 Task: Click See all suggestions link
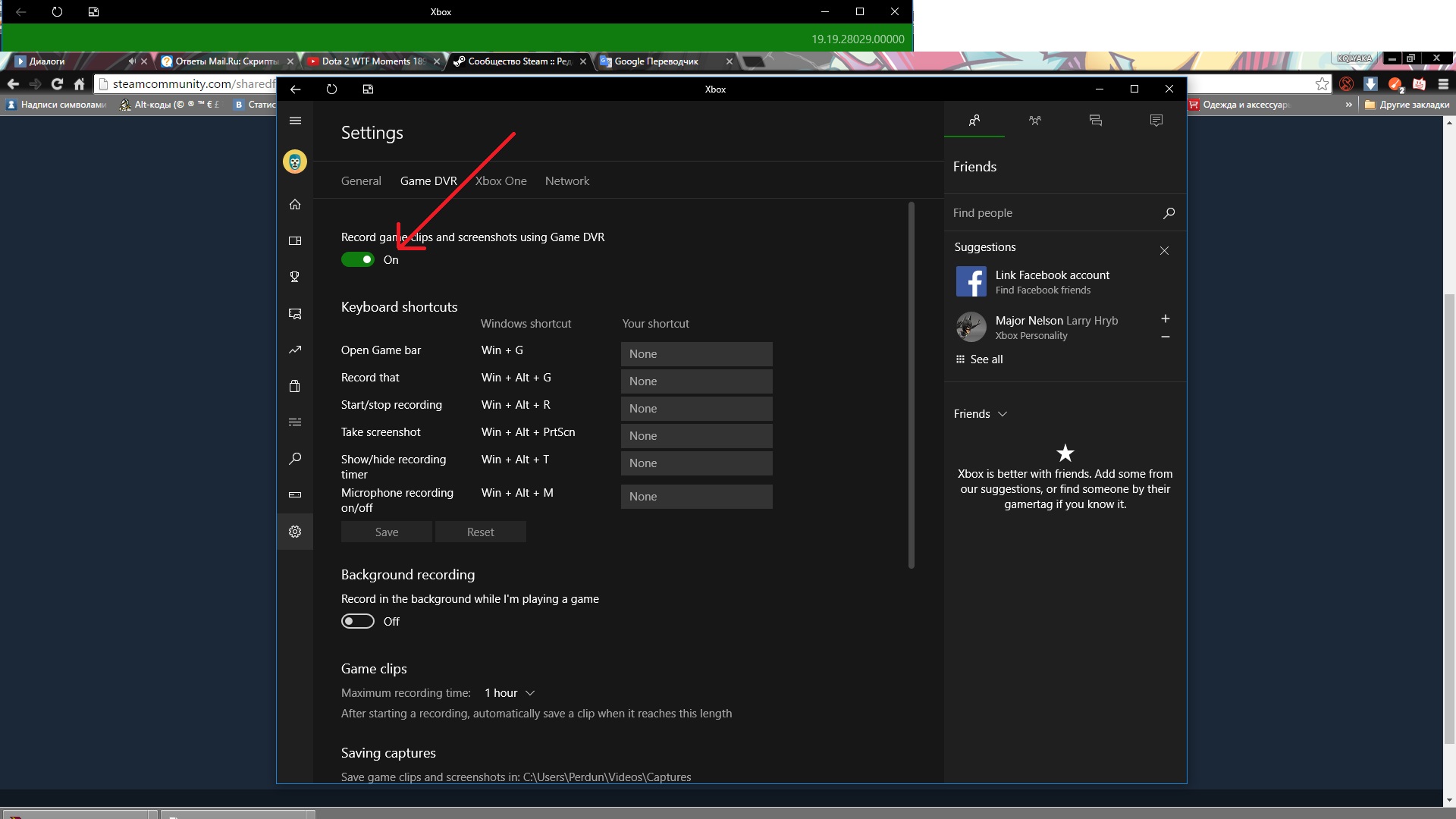[980, 359]
